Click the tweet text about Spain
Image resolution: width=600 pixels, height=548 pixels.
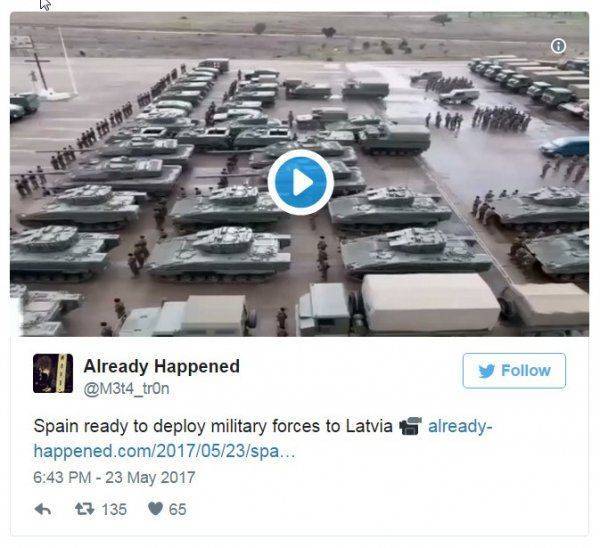click(x=213, y=426)
